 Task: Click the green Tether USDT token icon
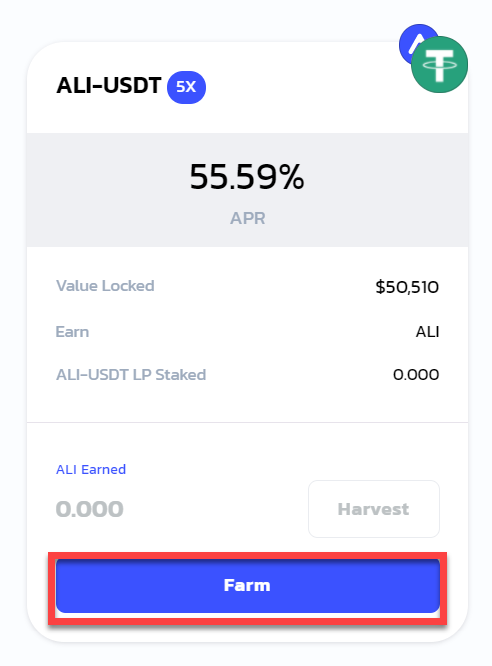coord(439,65)
